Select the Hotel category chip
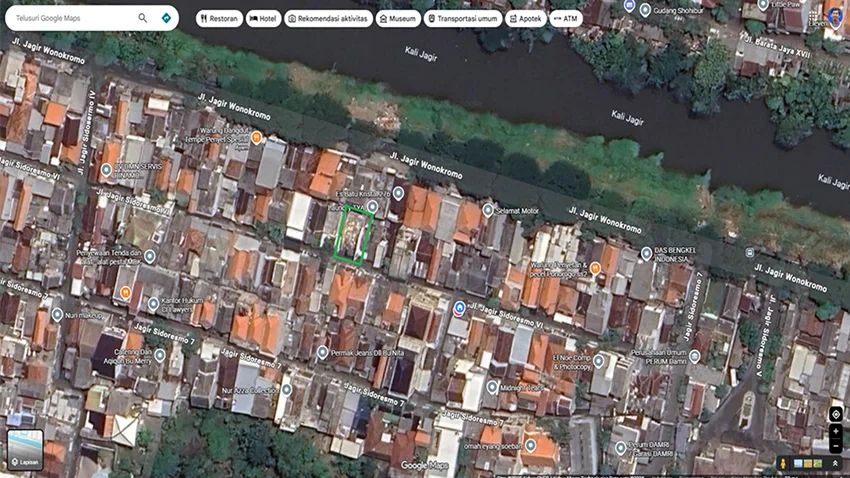 click(264, 18)
